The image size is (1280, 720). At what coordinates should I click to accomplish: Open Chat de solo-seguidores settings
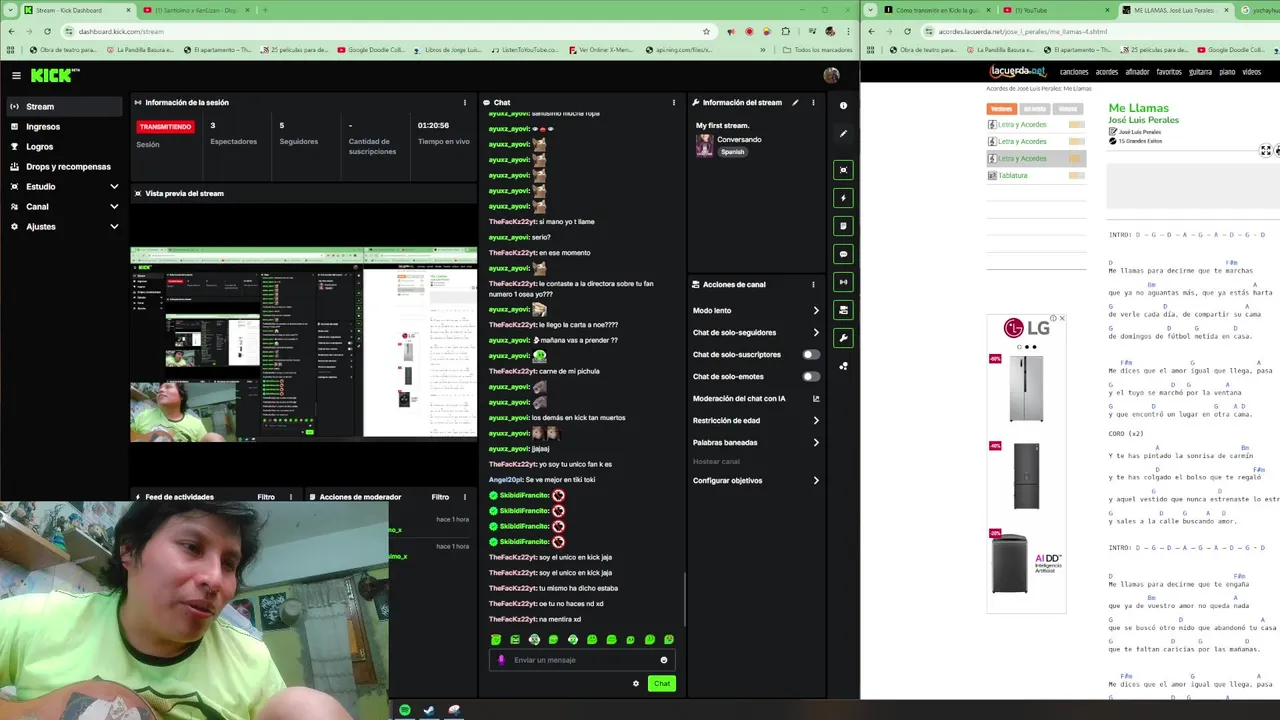point(756,332)
